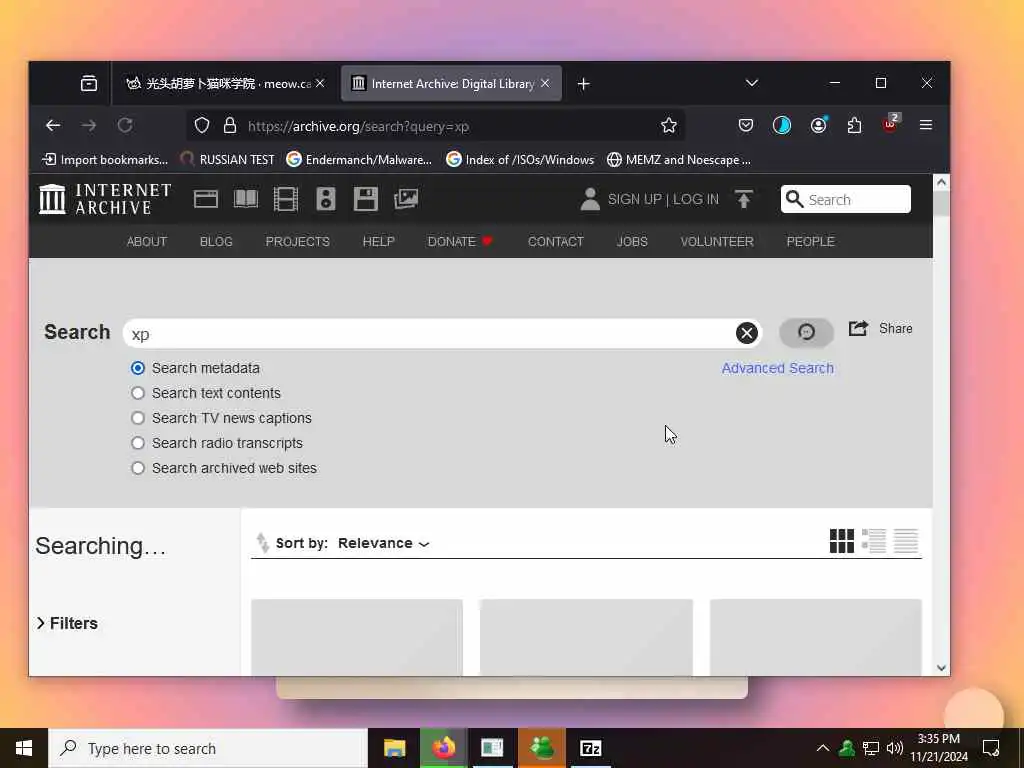Open the Books/Texts media icon
This screenshot has height=768, width=1024.
coord(246,199)
